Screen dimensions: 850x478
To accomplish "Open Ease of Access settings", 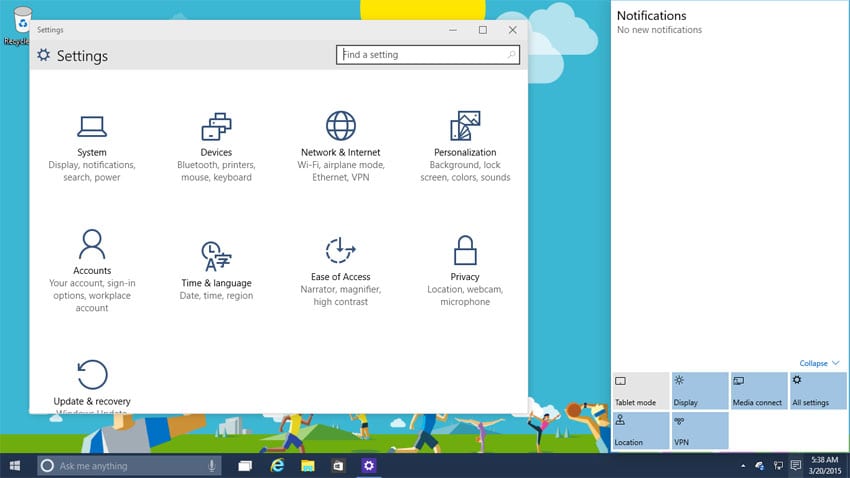I will tap(340, 250).
